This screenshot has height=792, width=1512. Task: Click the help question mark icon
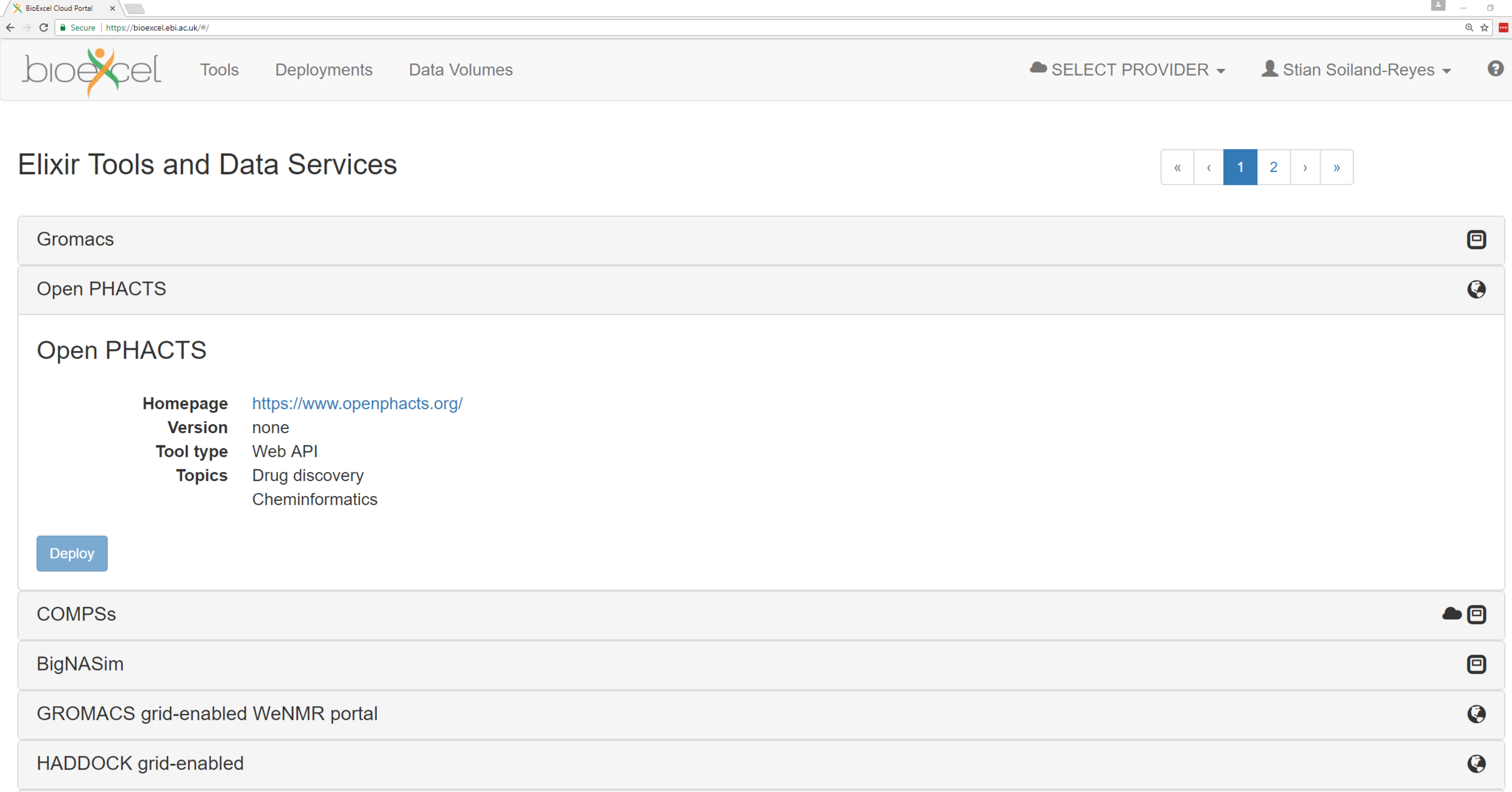pos(1495,69)
